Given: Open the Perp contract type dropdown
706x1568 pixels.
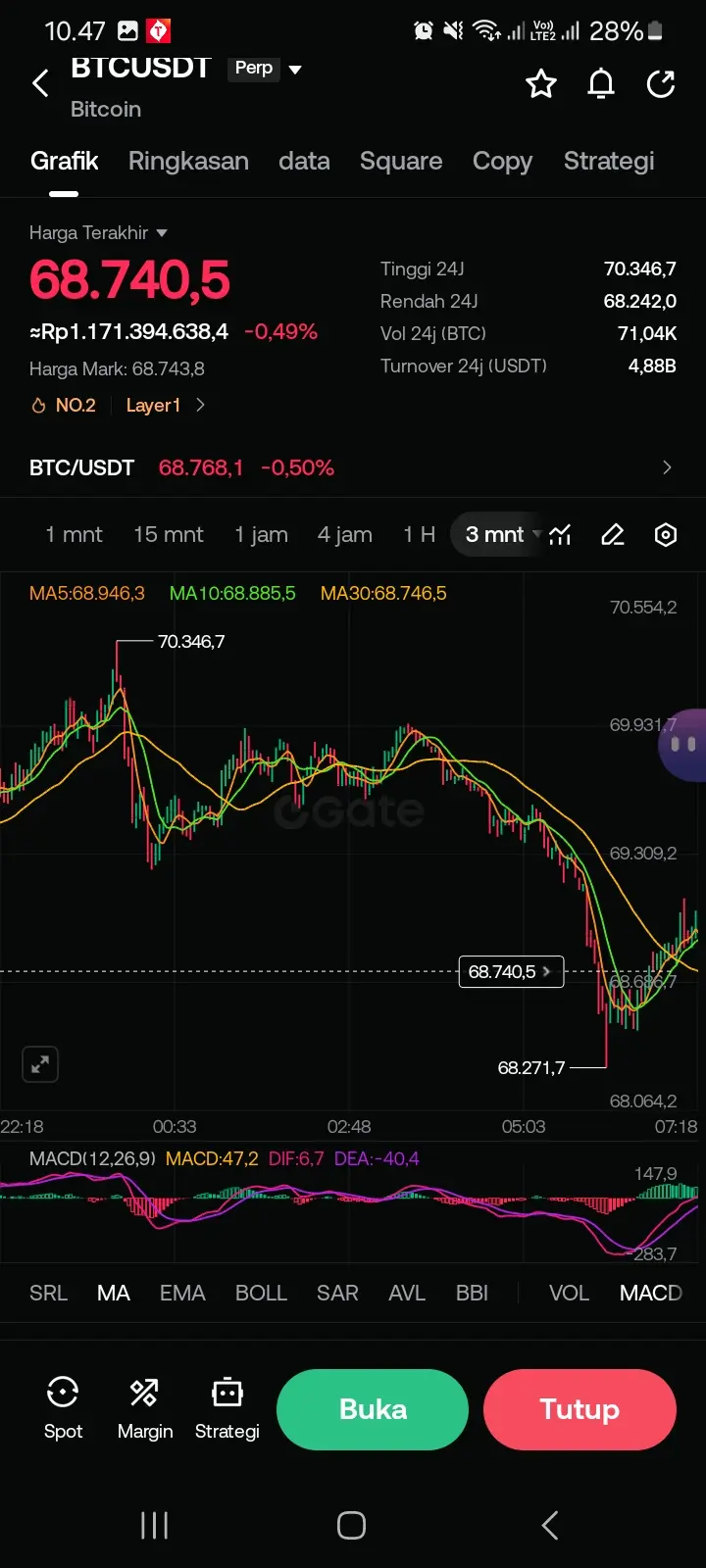Looking at the screenshot, I should 266,69.
